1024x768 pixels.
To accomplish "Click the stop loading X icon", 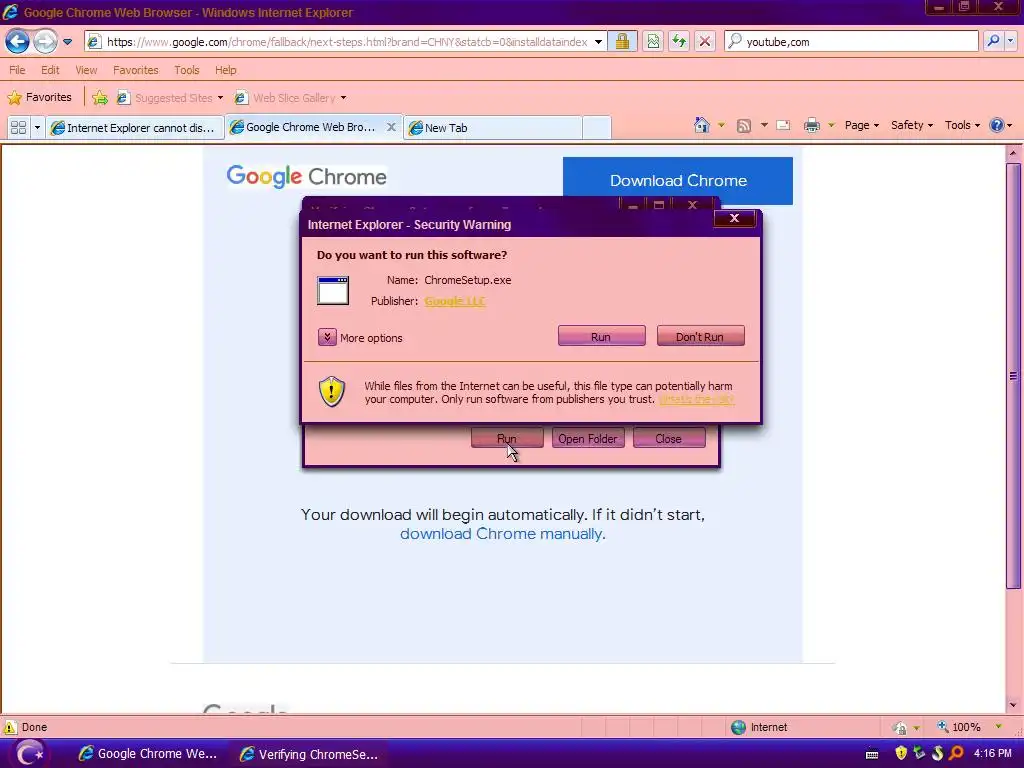I will (x=705, y=42).
